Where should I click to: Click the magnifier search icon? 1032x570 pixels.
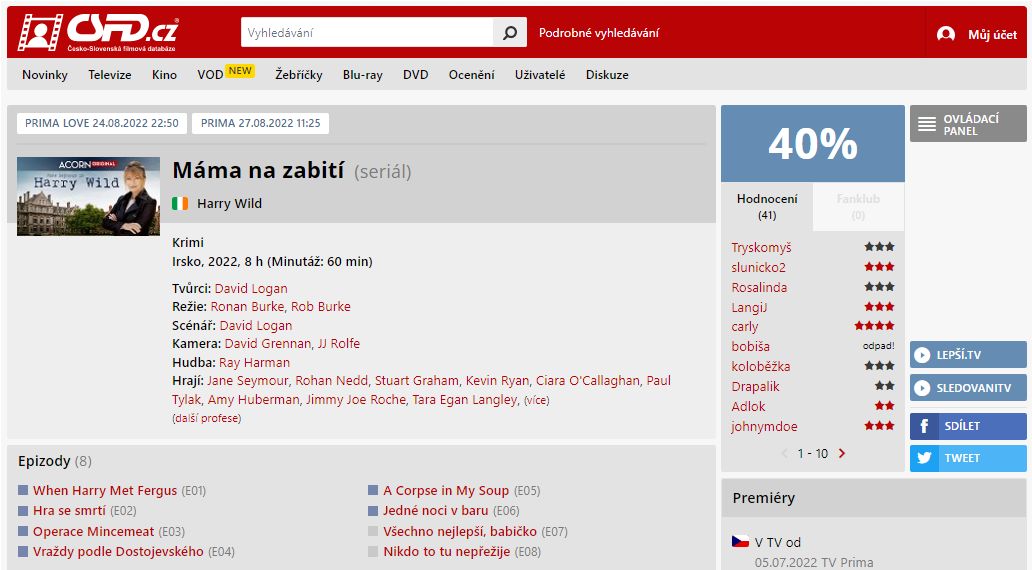point(509,32)
